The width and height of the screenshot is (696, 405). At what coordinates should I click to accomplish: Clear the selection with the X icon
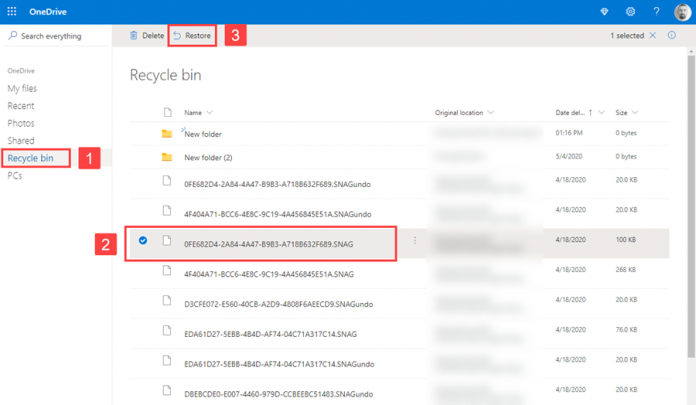[653, 35]
